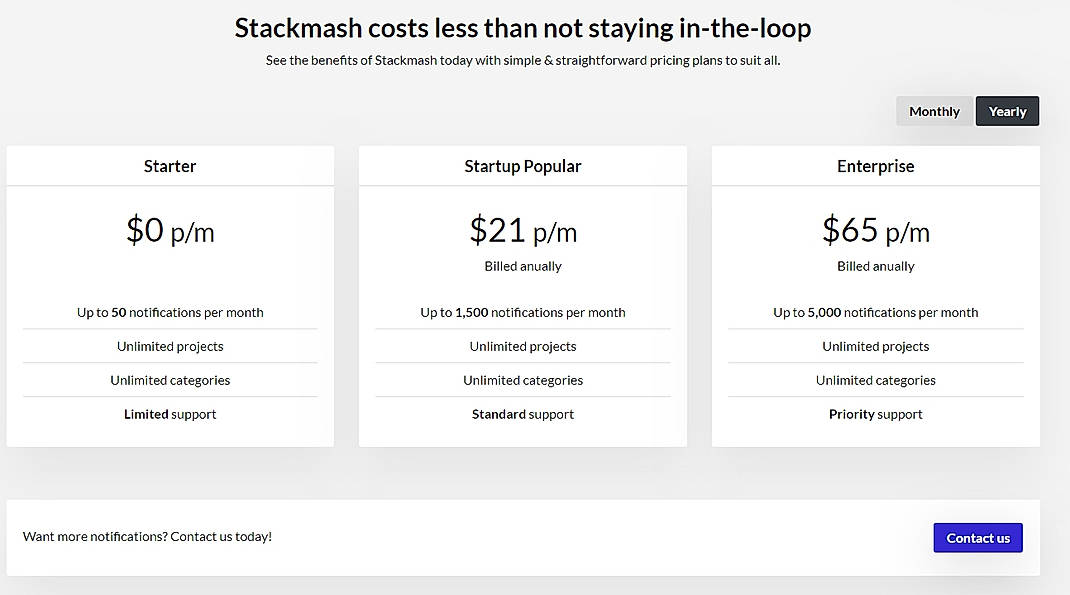Switch billing to Monthly

(x=933, y=111)
